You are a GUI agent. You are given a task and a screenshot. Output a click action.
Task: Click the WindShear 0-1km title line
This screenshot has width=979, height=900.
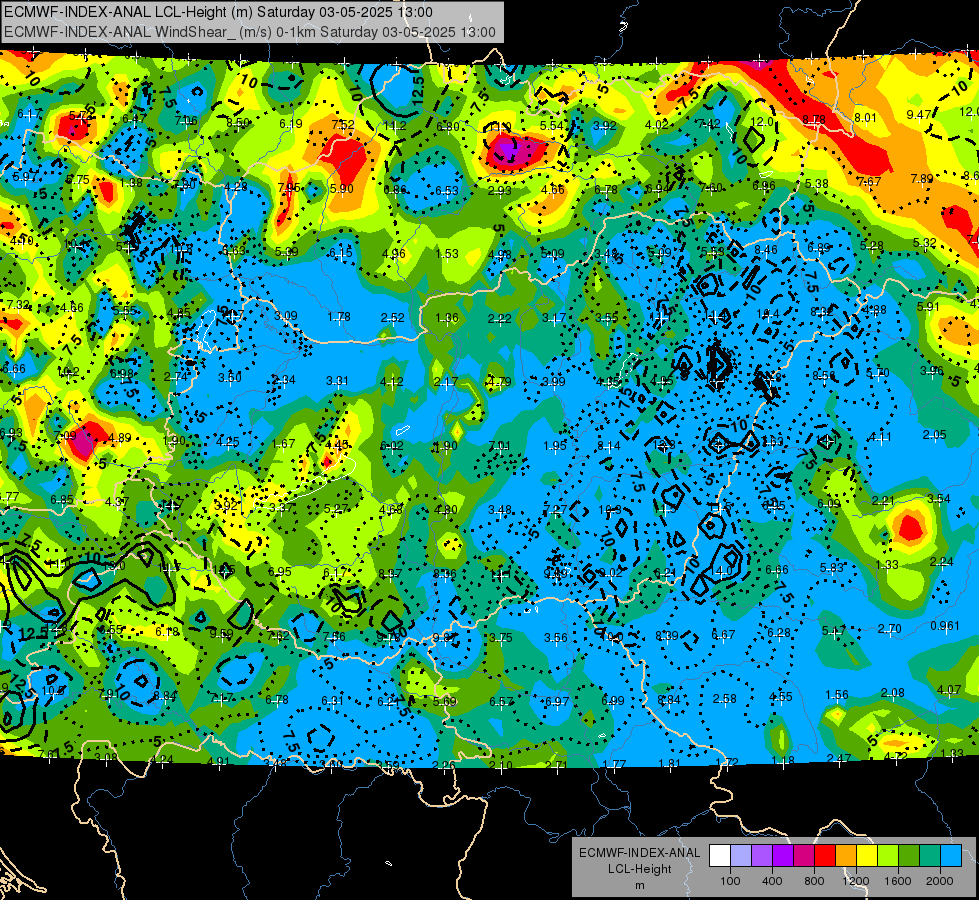pyautogui.click(x=250, y=32)
